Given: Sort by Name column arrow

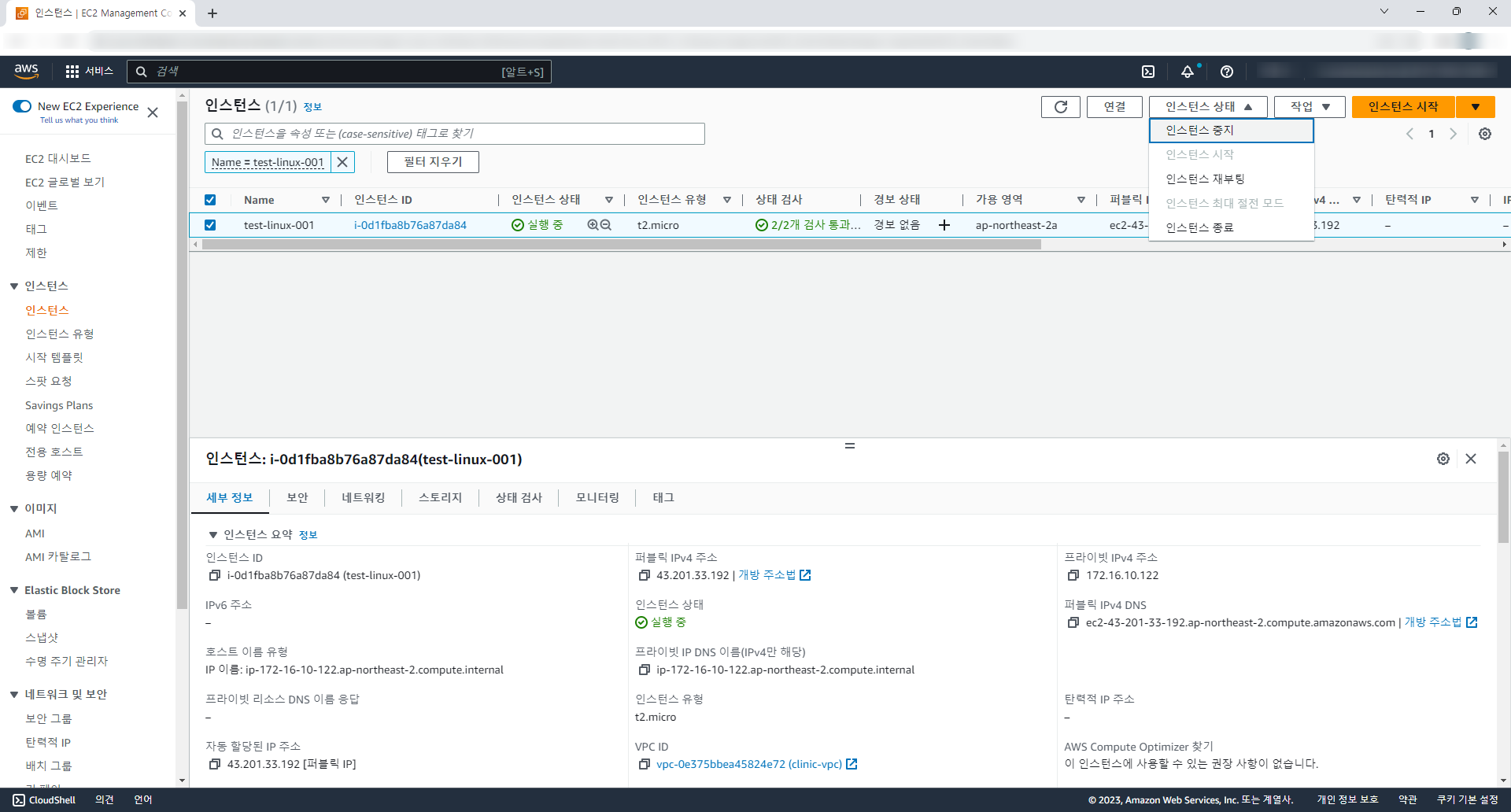Looking at the screenshot, I should pyautogui.click(x=326, y=200).
